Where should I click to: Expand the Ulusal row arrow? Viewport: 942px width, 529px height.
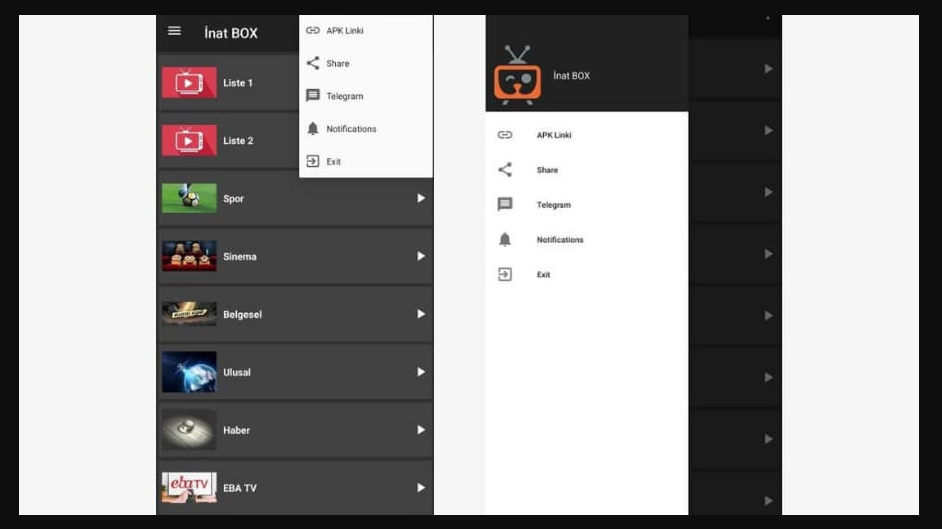[x=421, y=372]
